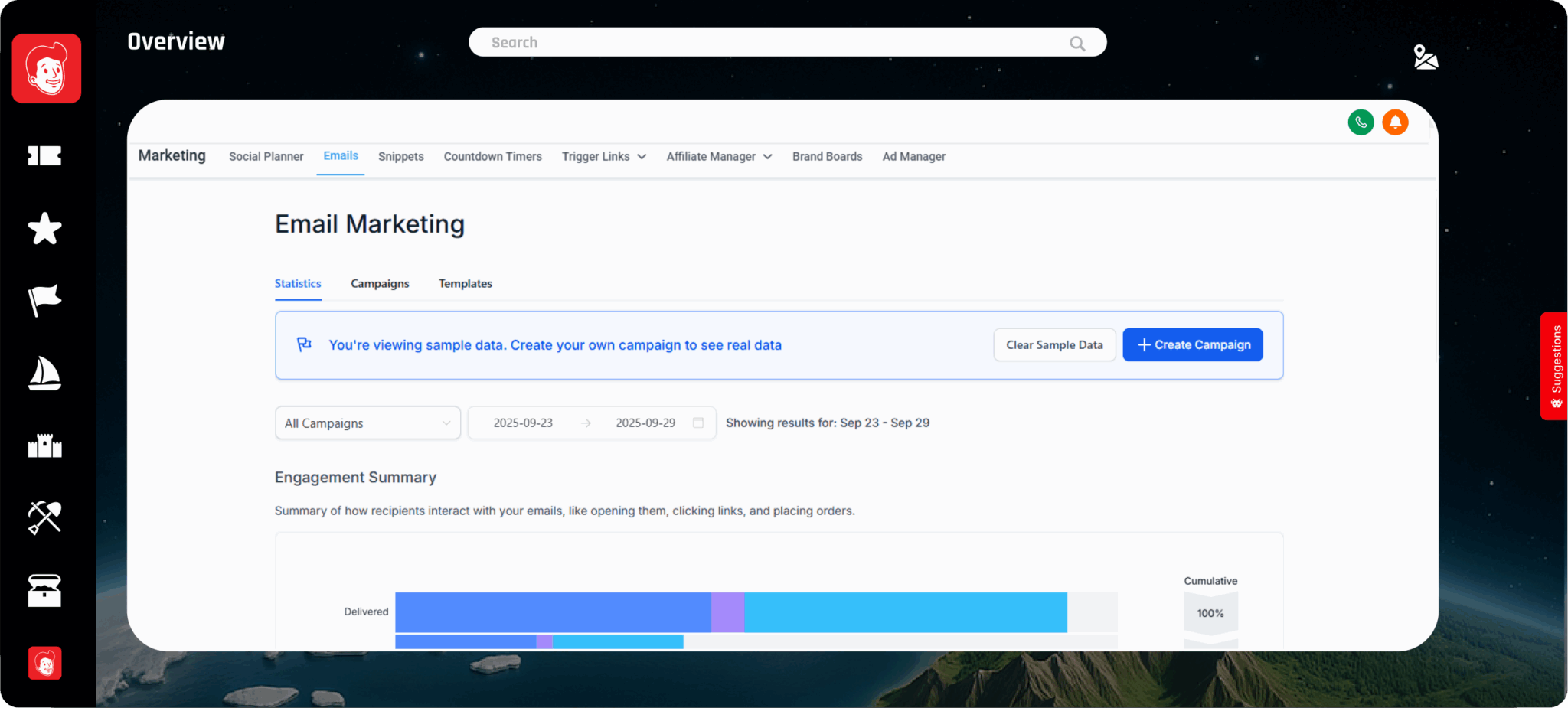Expand the Trigger Links dropdown
The width and height of the screenshot is (1568, 708).
pyautogui.click(x=603, y=157)
